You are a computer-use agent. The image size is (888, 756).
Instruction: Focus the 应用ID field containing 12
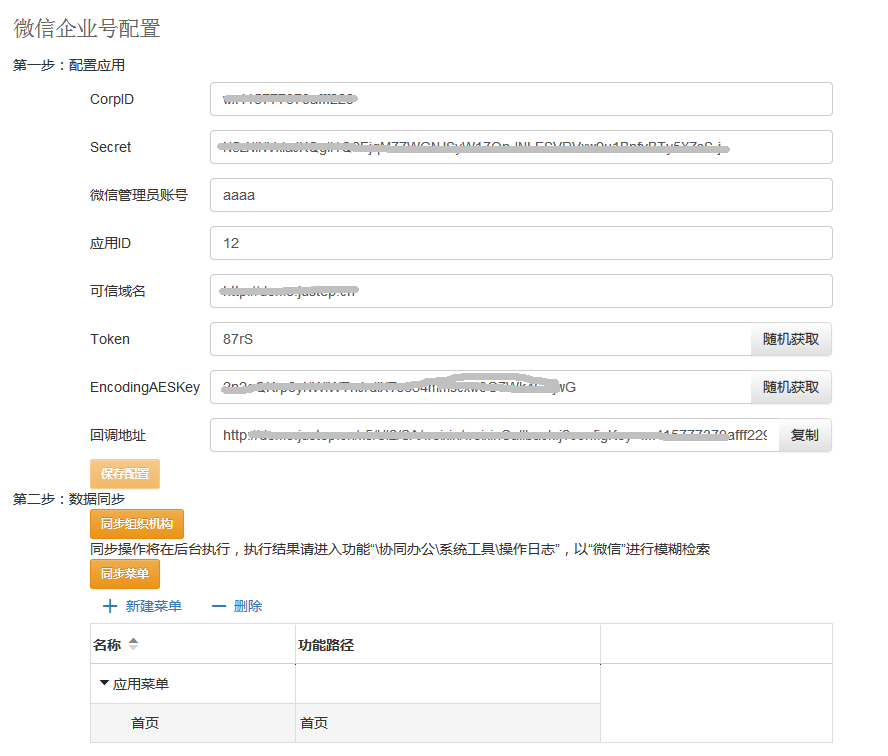pos(521,243)
